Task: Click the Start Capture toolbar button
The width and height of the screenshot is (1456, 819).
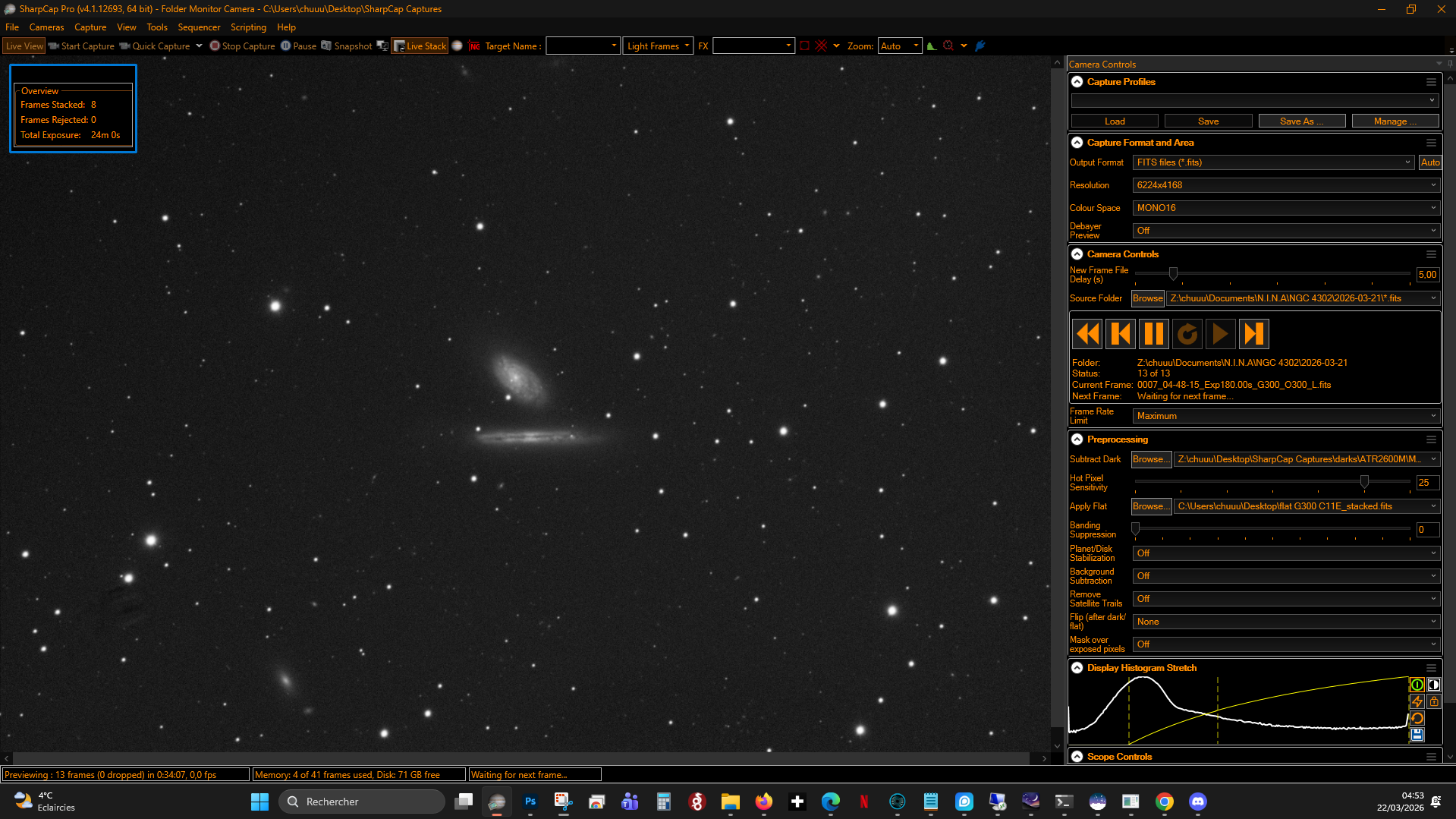Action: pos(81,46)
